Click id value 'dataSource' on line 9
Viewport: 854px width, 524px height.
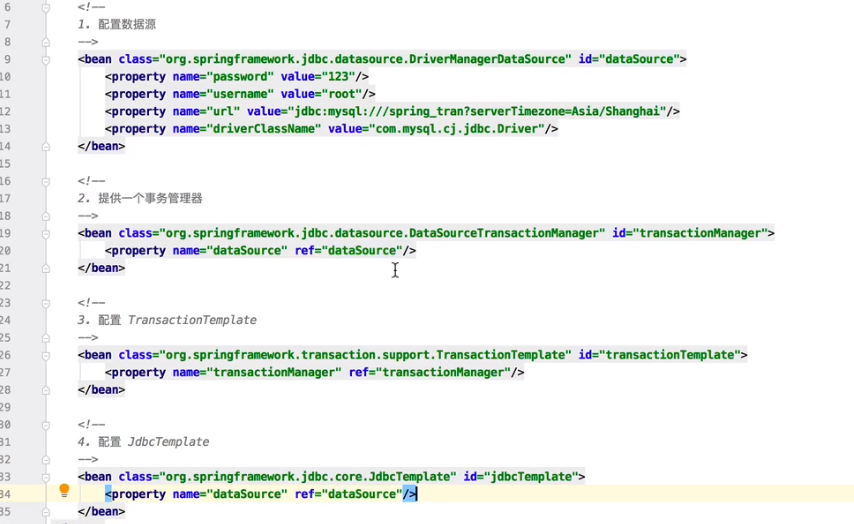tap(639, 59)
